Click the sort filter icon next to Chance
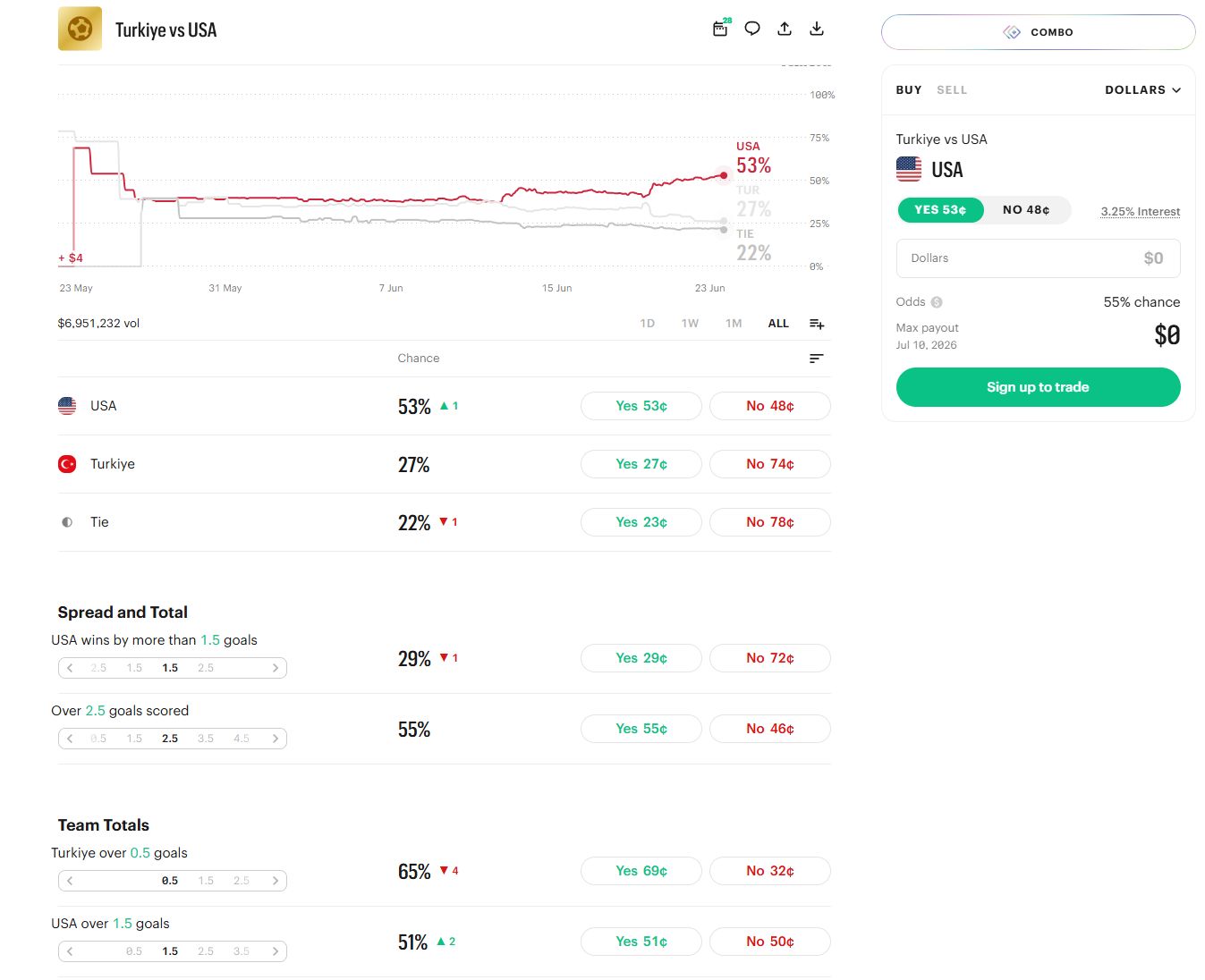 (x=816, y=359)
